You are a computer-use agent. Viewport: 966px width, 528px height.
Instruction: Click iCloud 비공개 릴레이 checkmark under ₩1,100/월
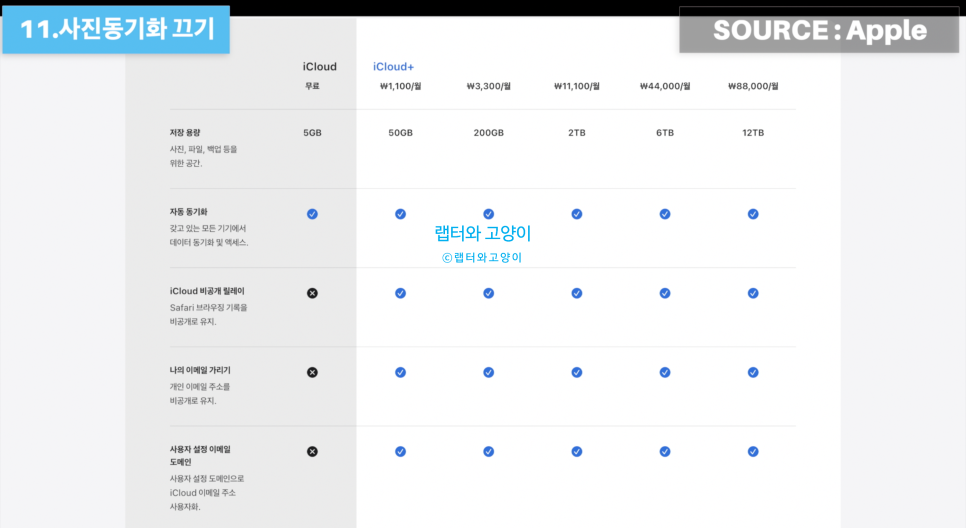click(x=400, y=293)
